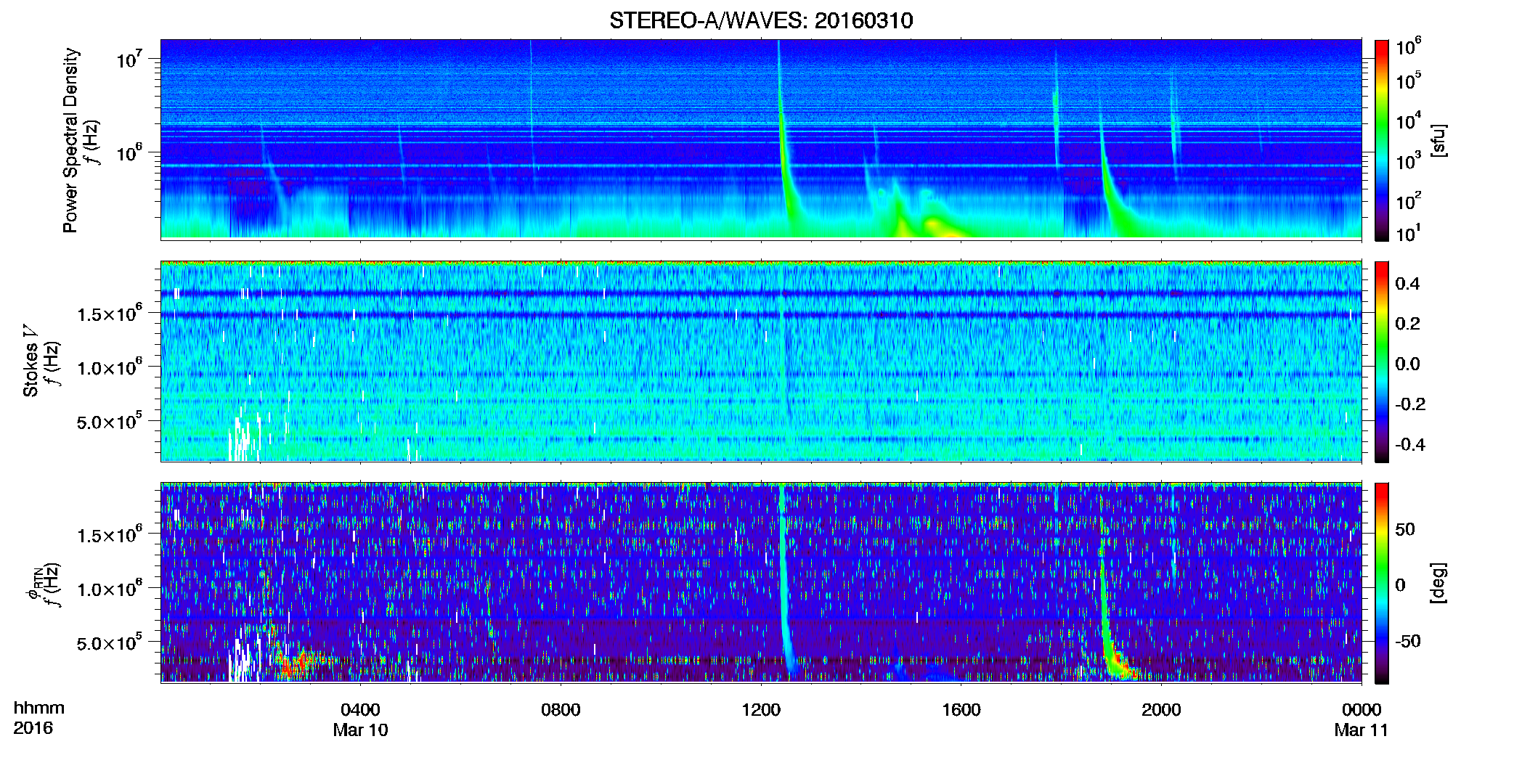Click the 0.4 value on the Stokes V color bar
The height and width of the screenshot is (784, 1522).
1407,284
